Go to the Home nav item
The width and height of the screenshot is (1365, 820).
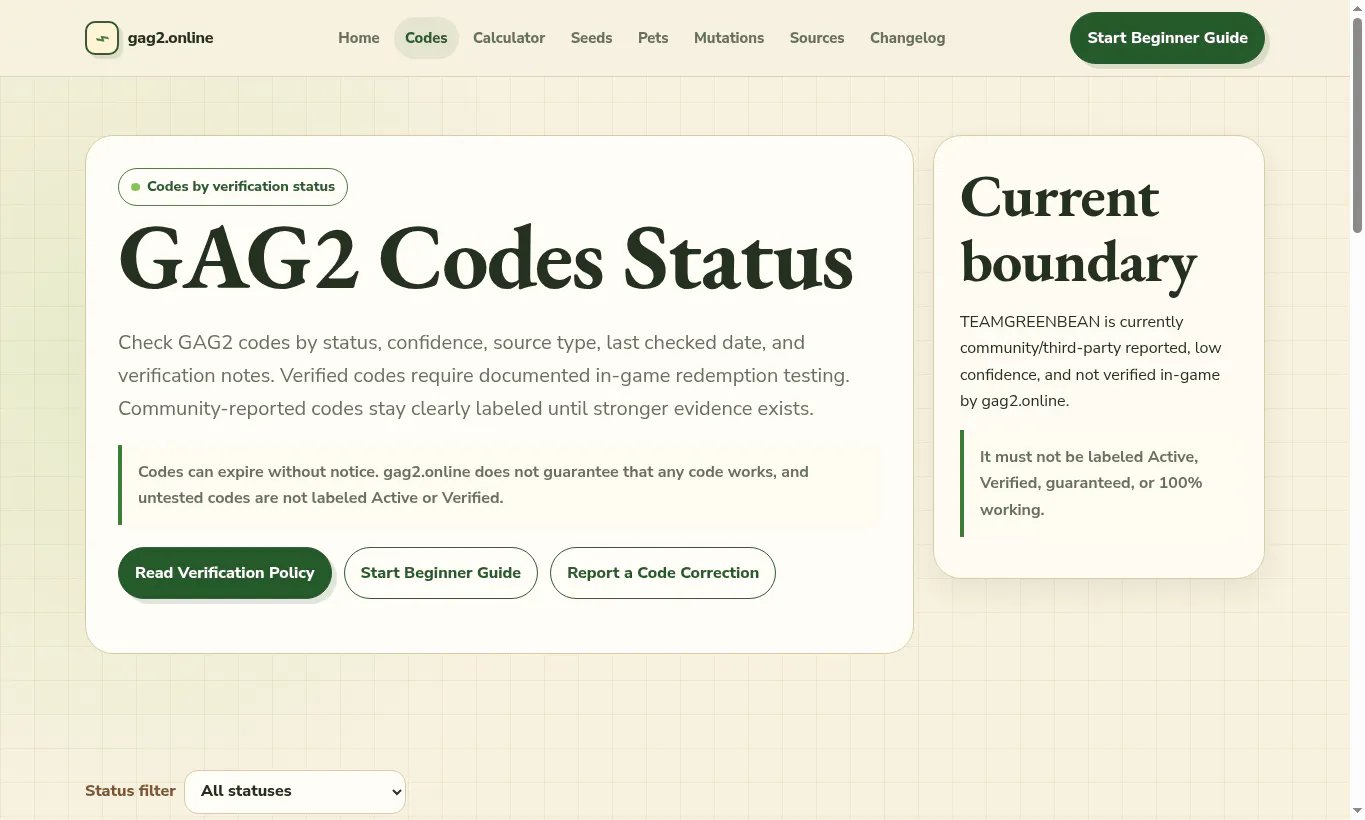pos(358,38)
